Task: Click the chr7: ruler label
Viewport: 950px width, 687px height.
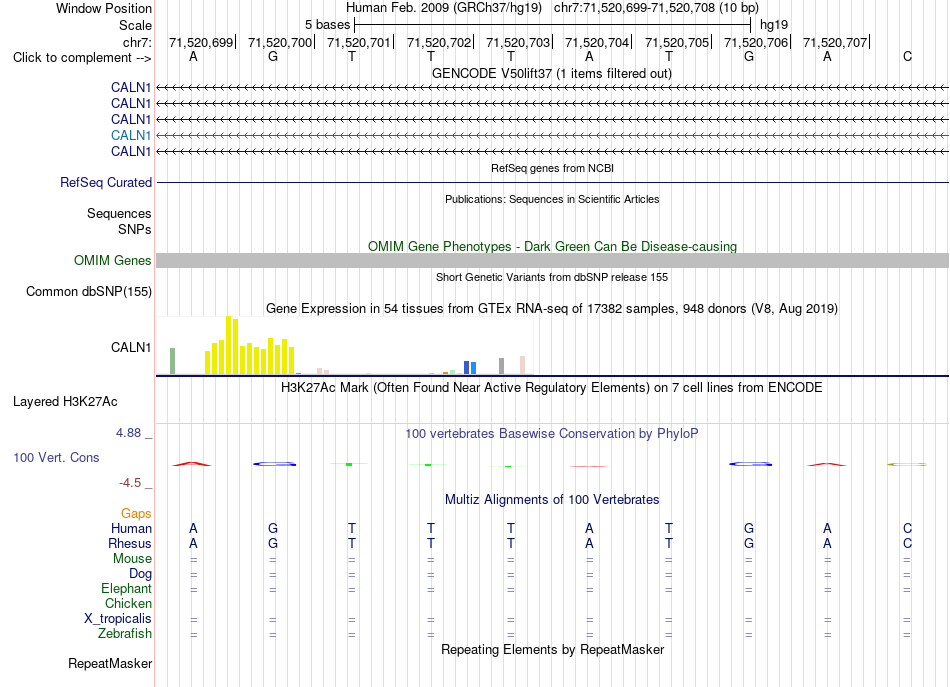Action: click(x=137, y=42)
